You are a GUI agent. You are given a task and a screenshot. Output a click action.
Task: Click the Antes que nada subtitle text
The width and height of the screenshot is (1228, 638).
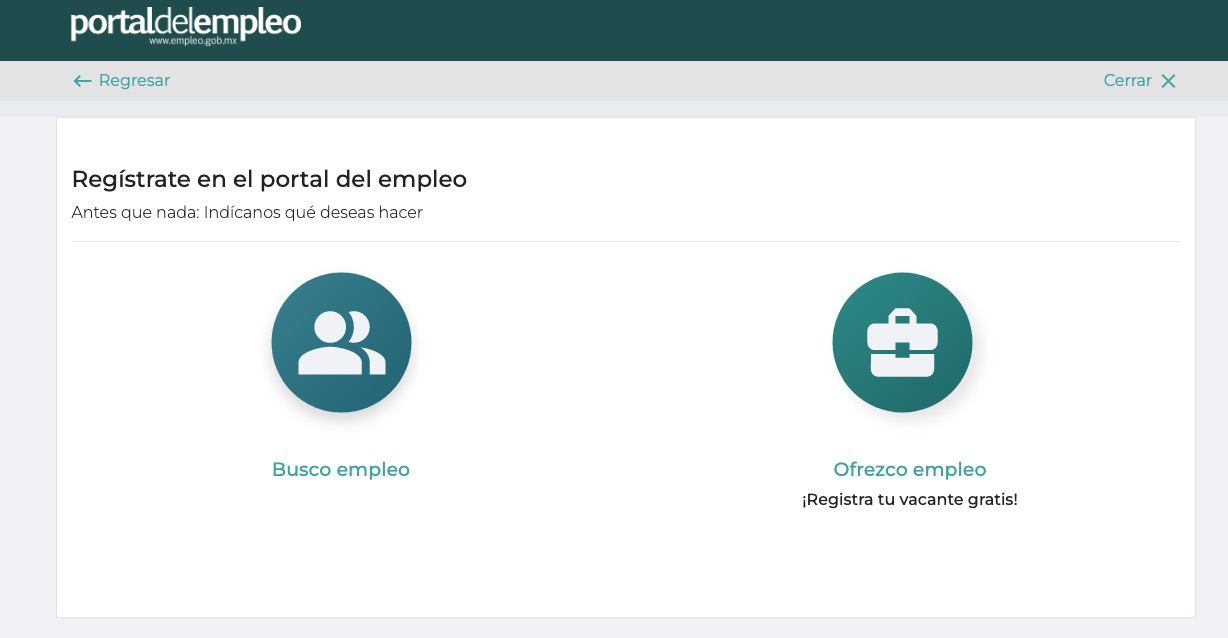tap(247, 212)
